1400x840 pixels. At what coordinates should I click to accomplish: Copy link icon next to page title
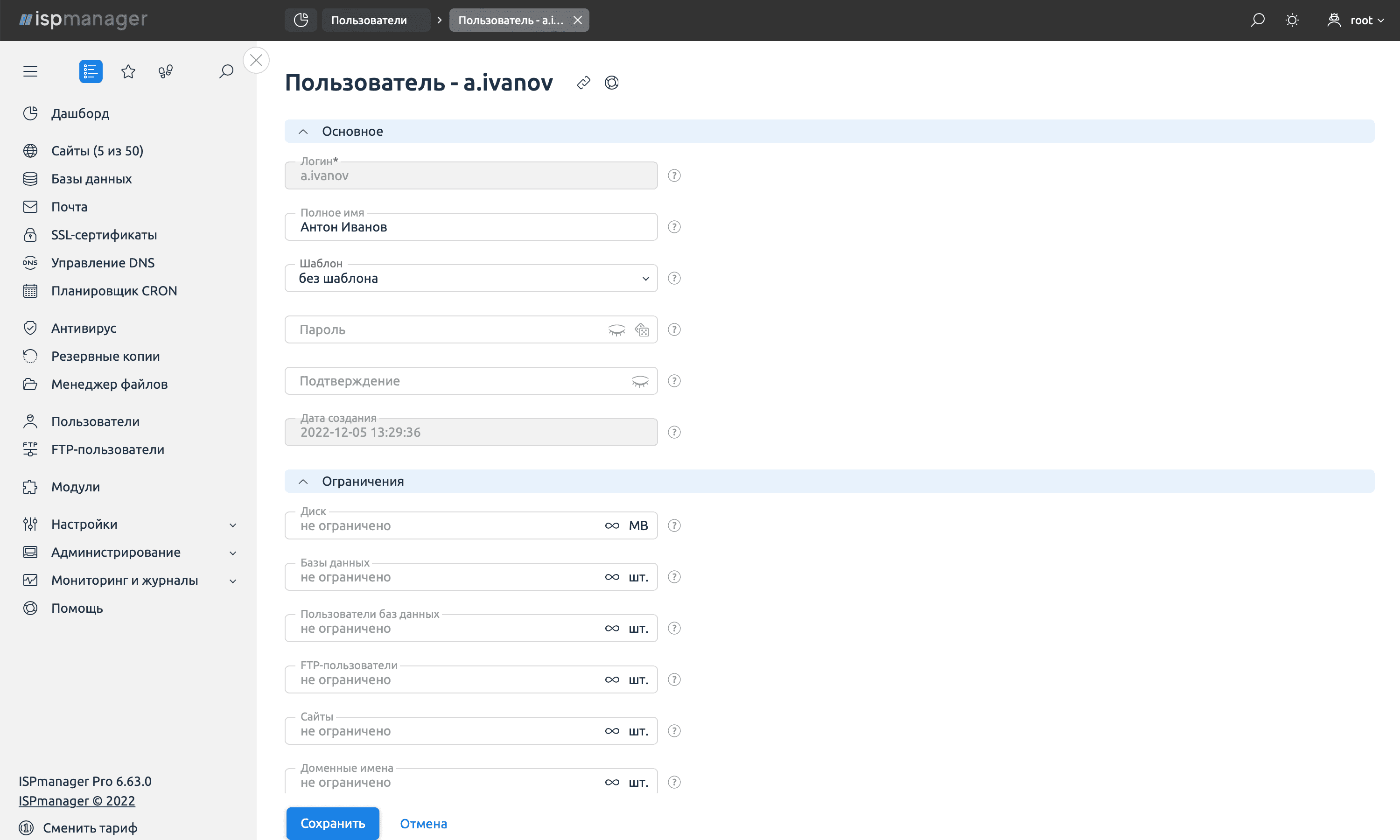click(x=583, y=83)
